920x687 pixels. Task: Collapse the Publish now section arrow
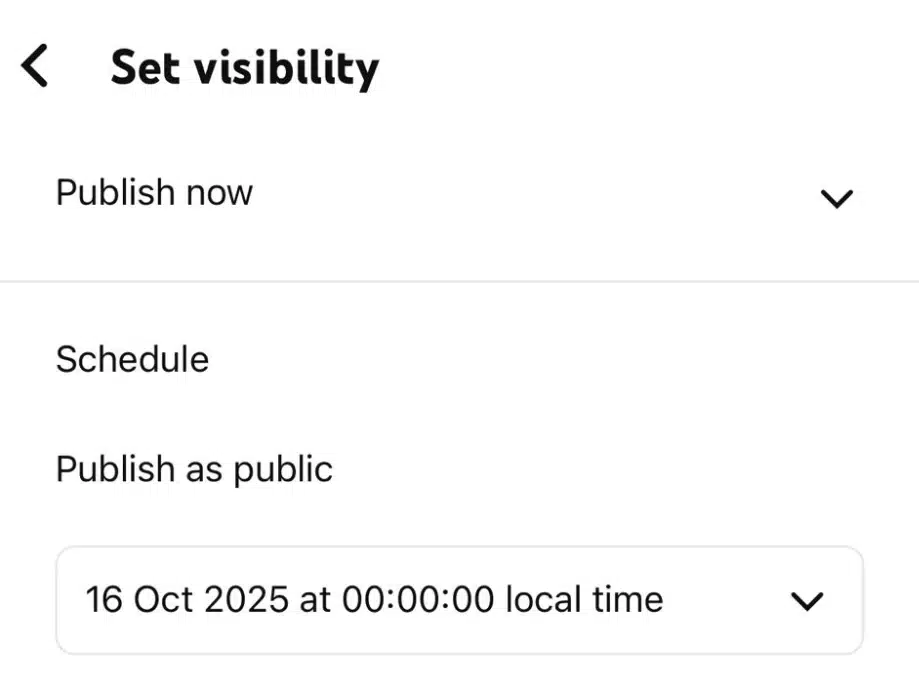pos(835,198)
